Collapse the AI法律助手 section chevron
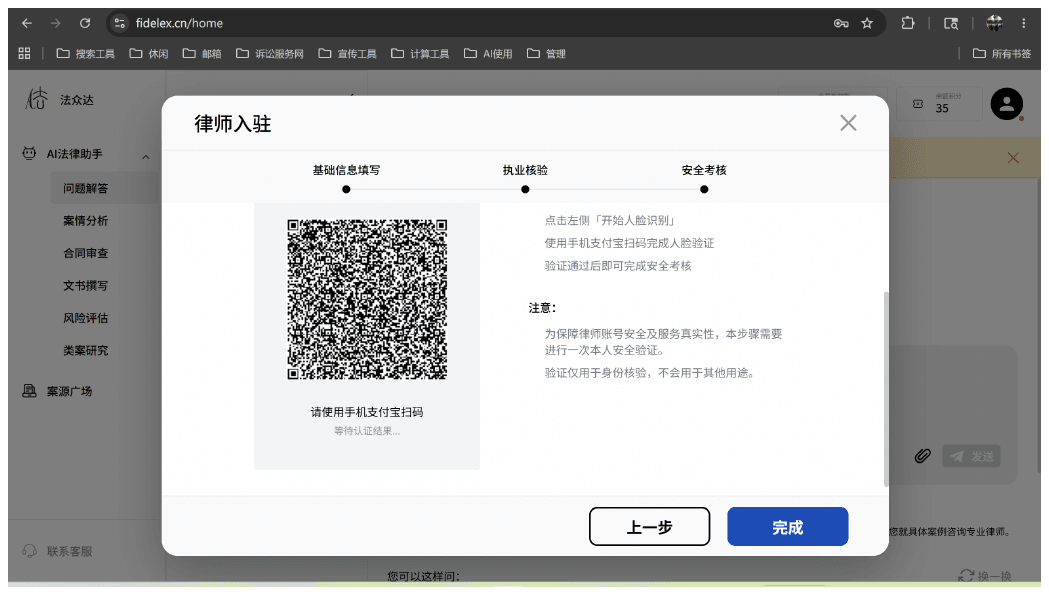 tap(146, 157)
